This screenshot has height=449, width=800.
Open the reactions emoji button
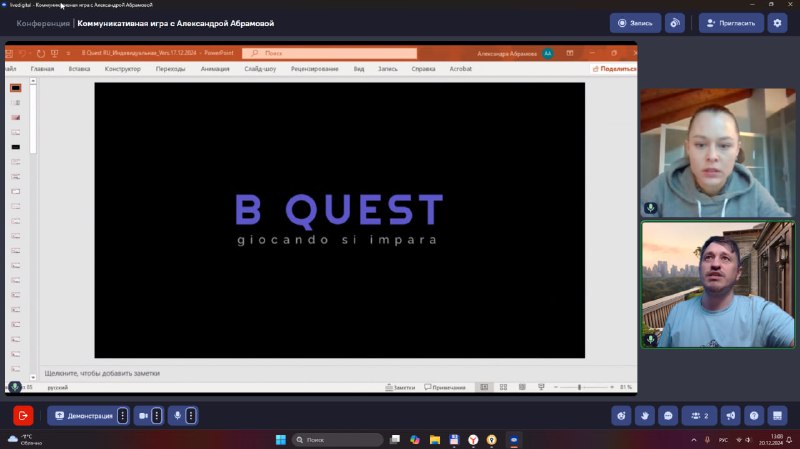pyautogui.click(x=621, y=416)
